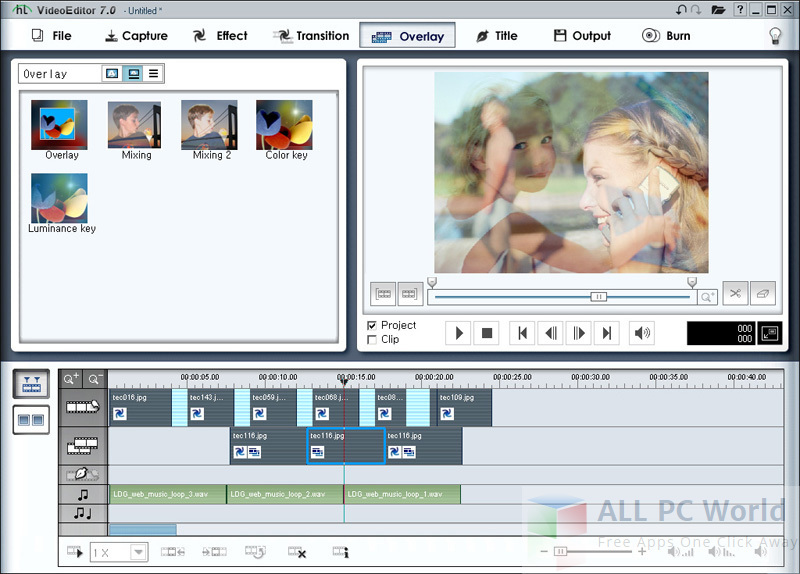
Task: Open help with the question mark icon
Action: (740, 9)
